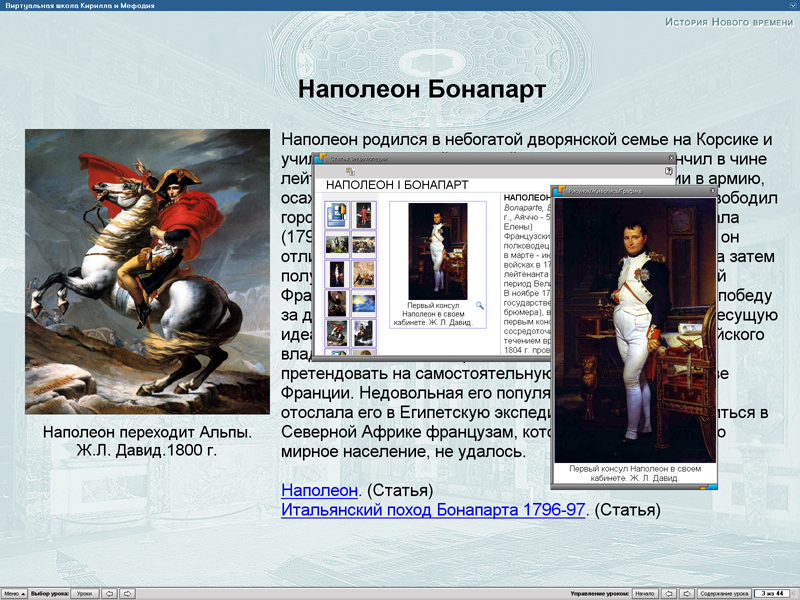Click the previous lesson arrow beside Уроки
This screenshot has width=800, height=600.
(109, 594)
